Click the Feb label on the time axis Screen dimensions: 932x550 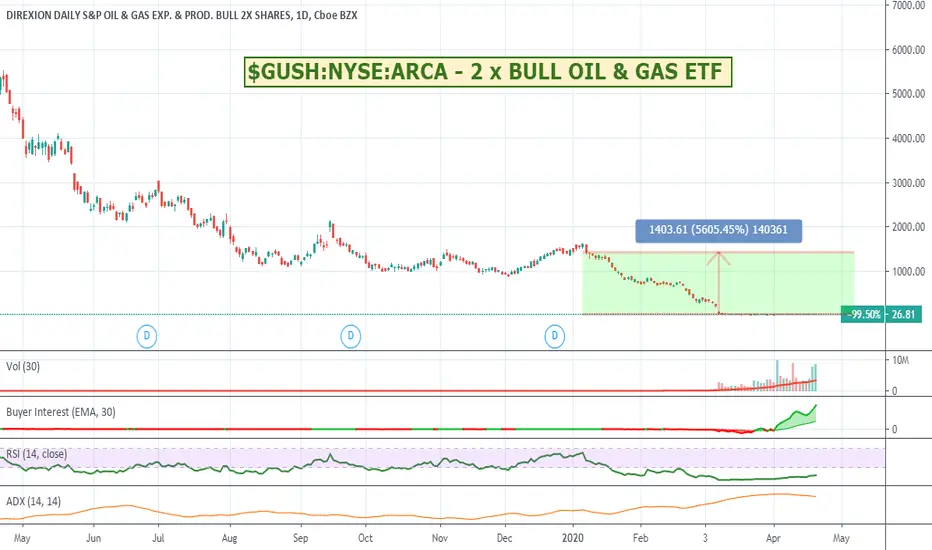[x=640, y=538]
